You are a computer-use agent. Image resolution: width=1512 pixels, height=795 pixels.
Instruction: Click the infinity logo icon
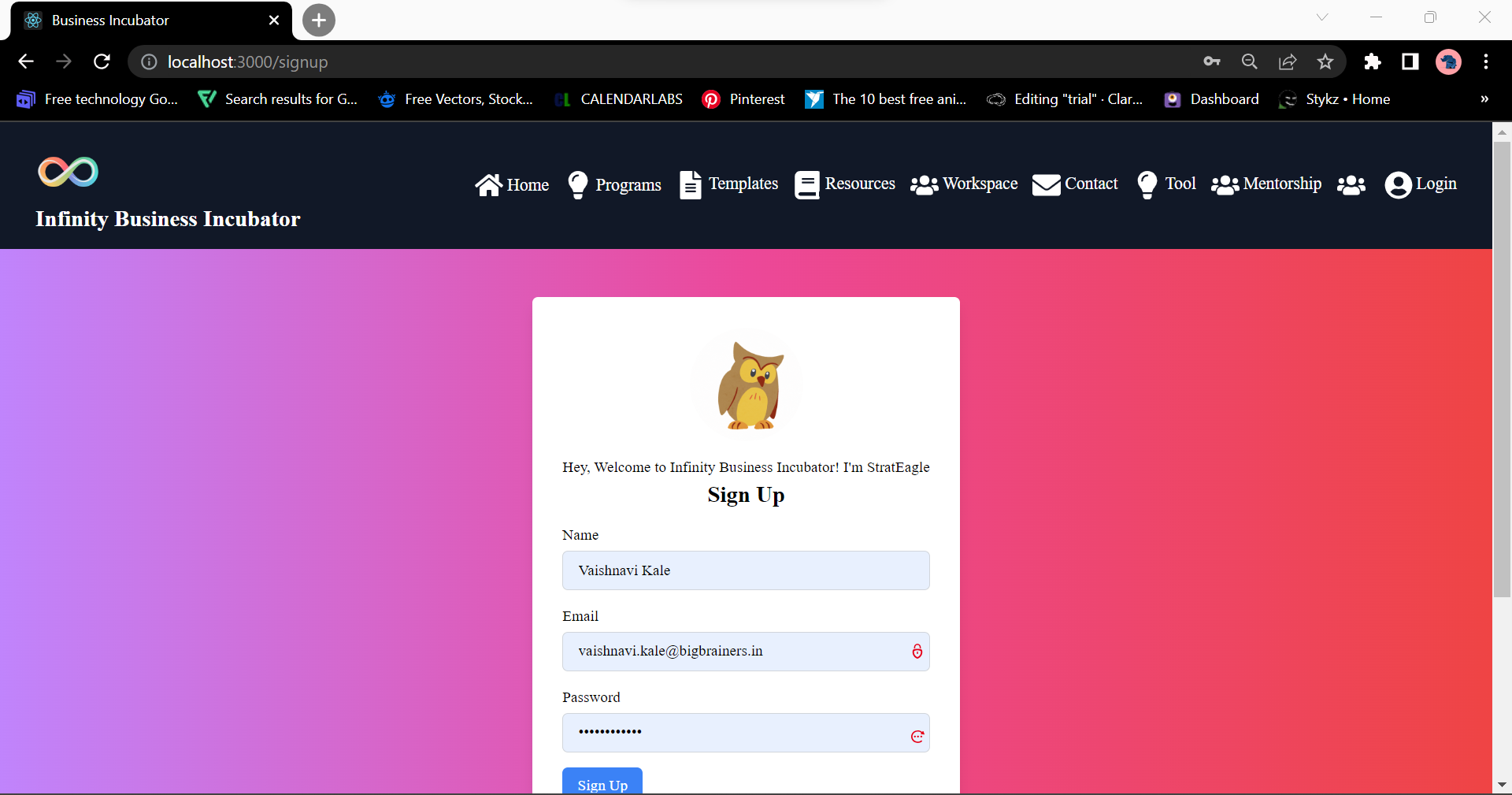tap(69, 172)
